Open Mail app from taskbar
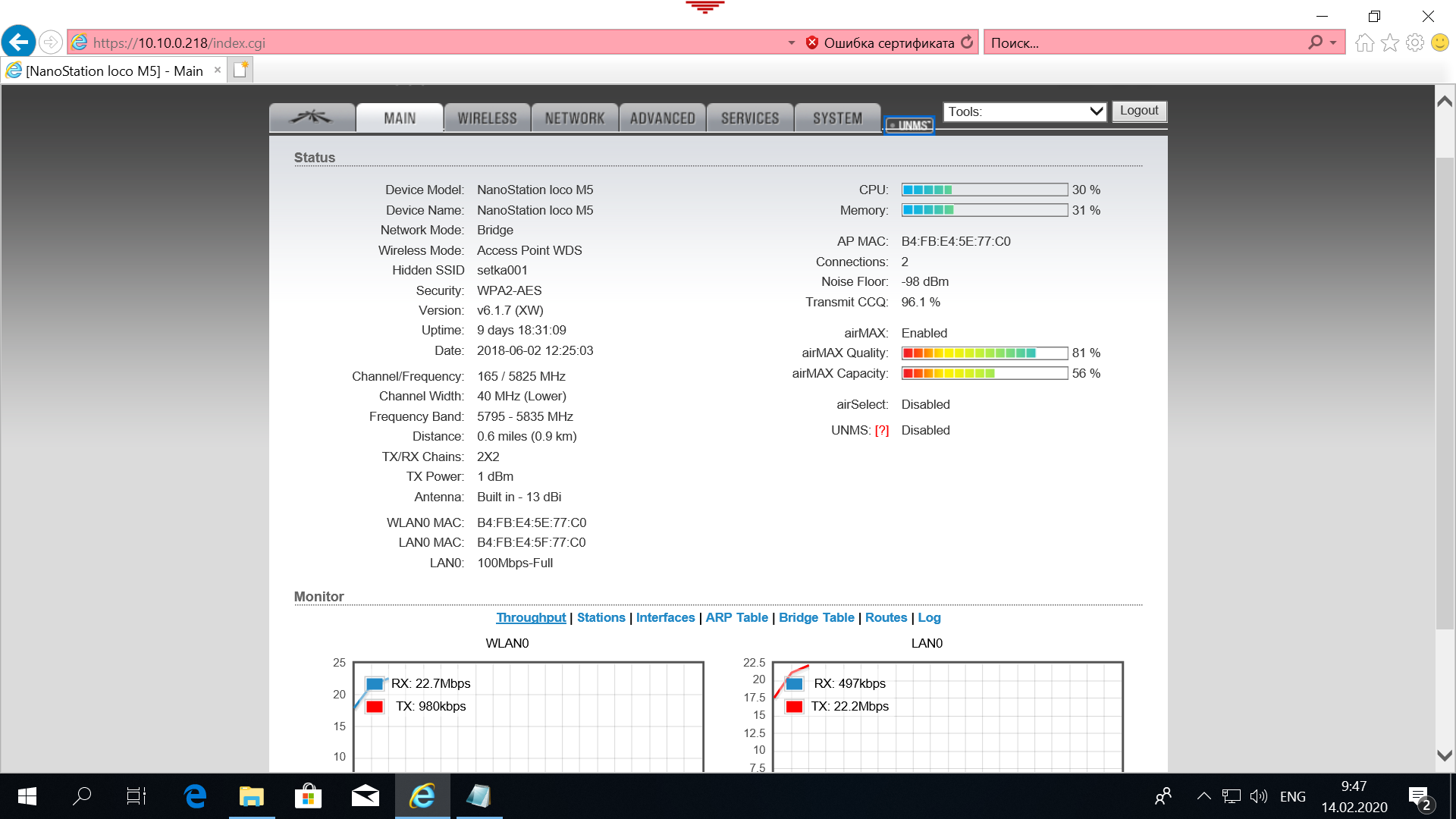Screen dimensions: 1456x819 pos(365,796)
